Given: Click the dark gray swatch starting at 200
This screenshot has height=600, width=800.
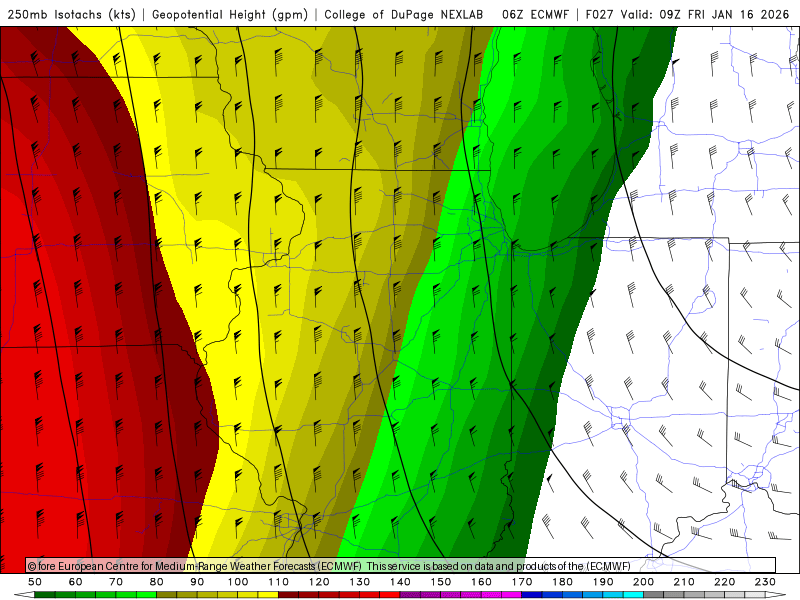Looking at the screenshot, I should click(654, 595).
